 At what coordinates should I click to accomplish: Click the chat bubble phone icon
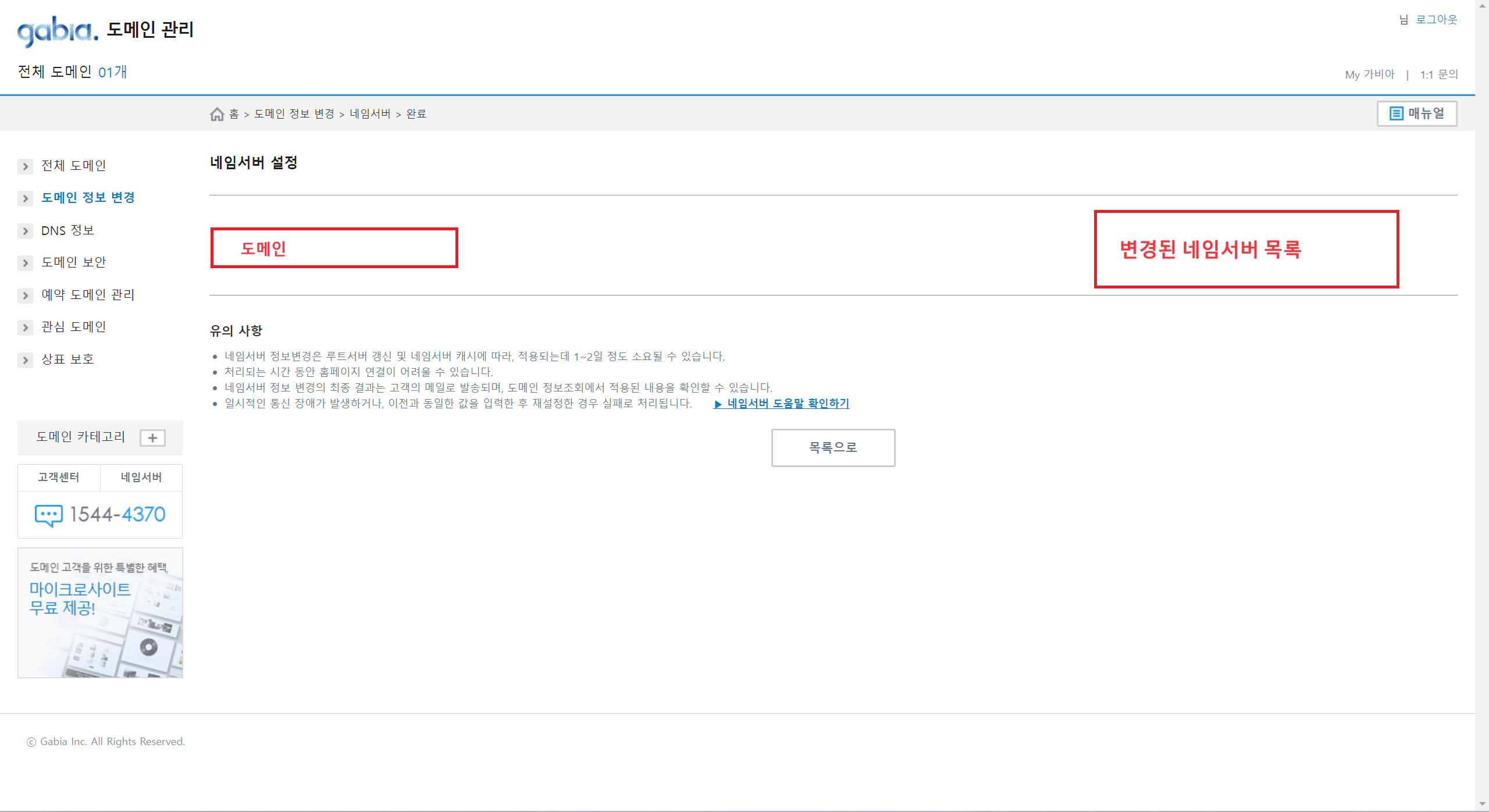point(48,515)
